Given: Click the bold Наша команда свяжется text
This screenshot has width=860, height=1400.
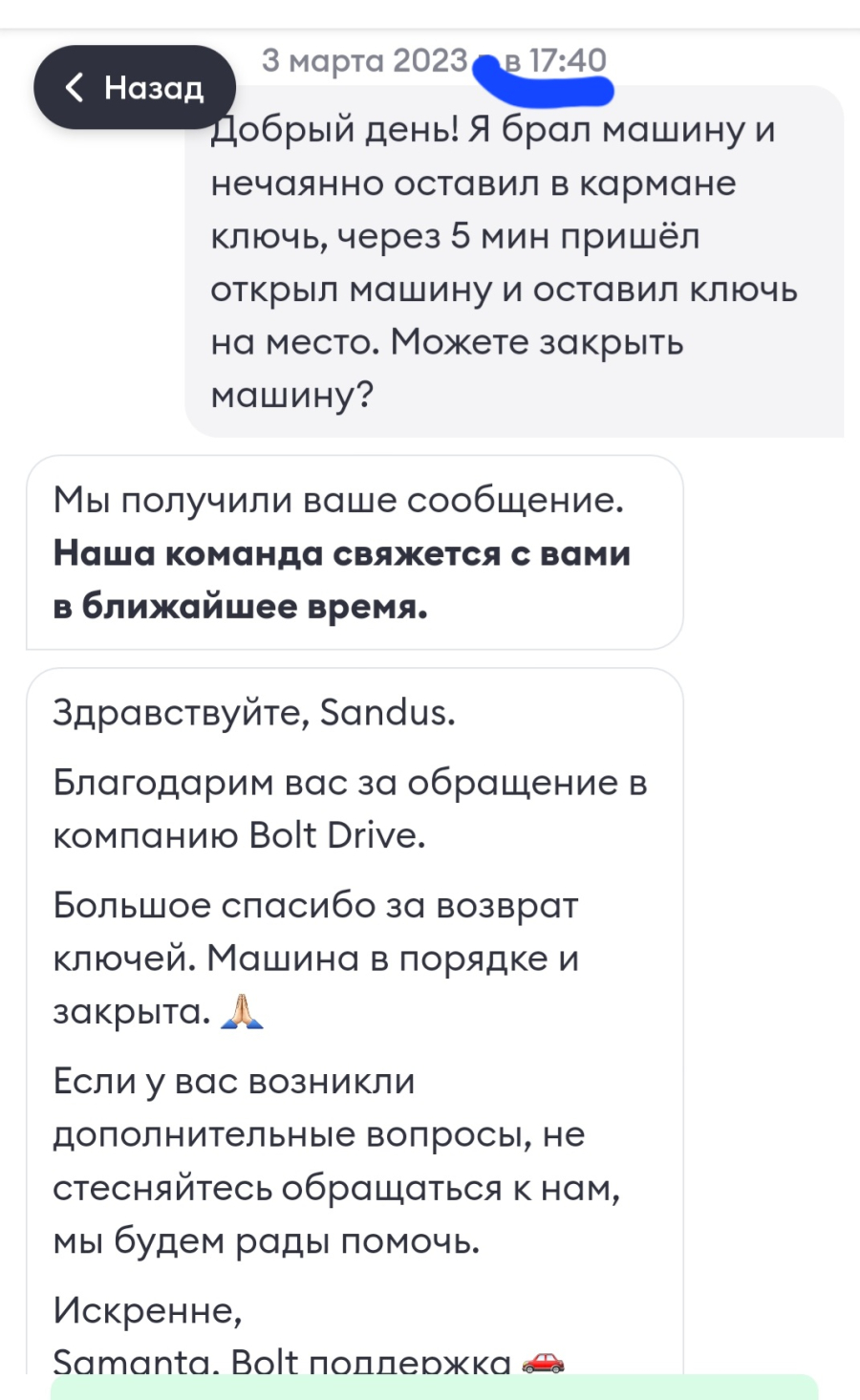Looking at the screenshot, I should pyautogui.click(x=342, y=553).
